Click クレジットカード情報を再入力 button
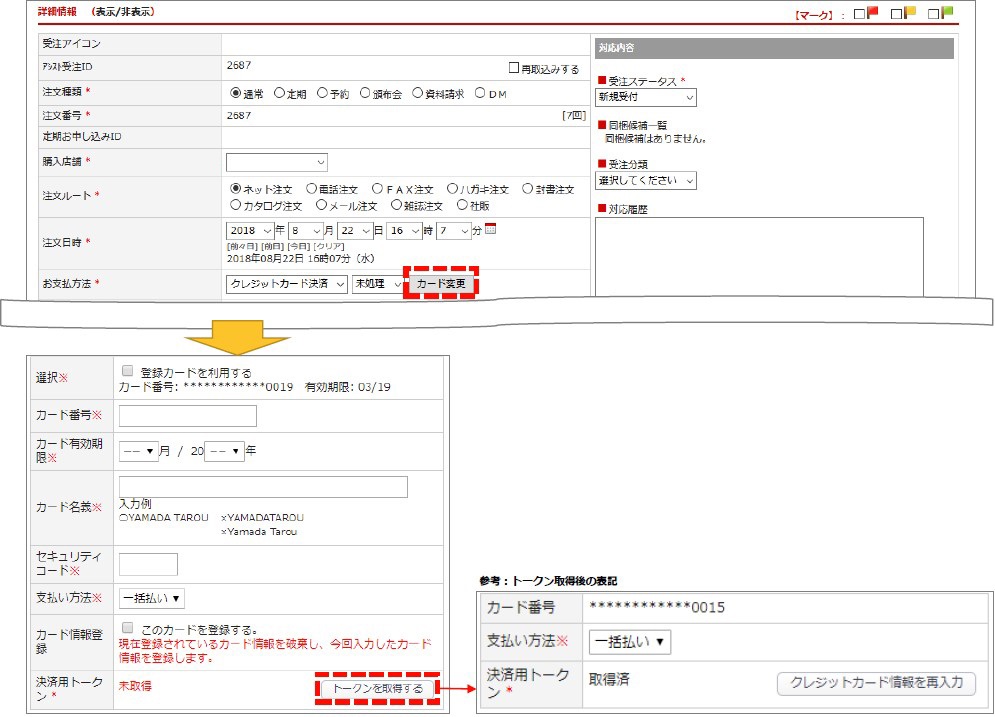This screenshot has height=717, width=995. pos(876,683)
